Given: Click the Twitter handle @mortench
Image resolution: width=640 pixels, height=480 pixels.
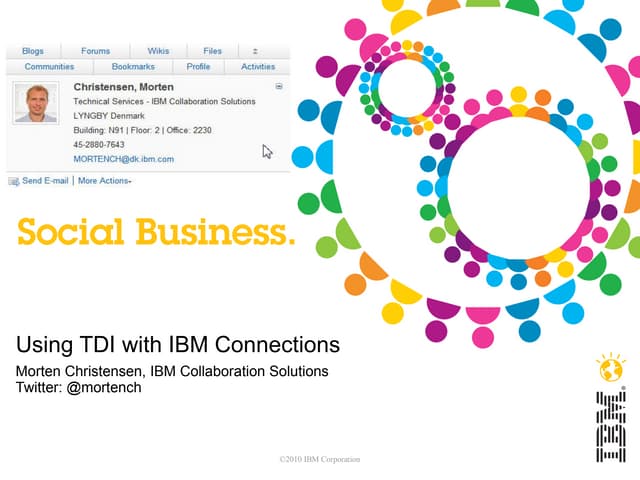Looking at the screenshot, I should (x=103, y=388).
